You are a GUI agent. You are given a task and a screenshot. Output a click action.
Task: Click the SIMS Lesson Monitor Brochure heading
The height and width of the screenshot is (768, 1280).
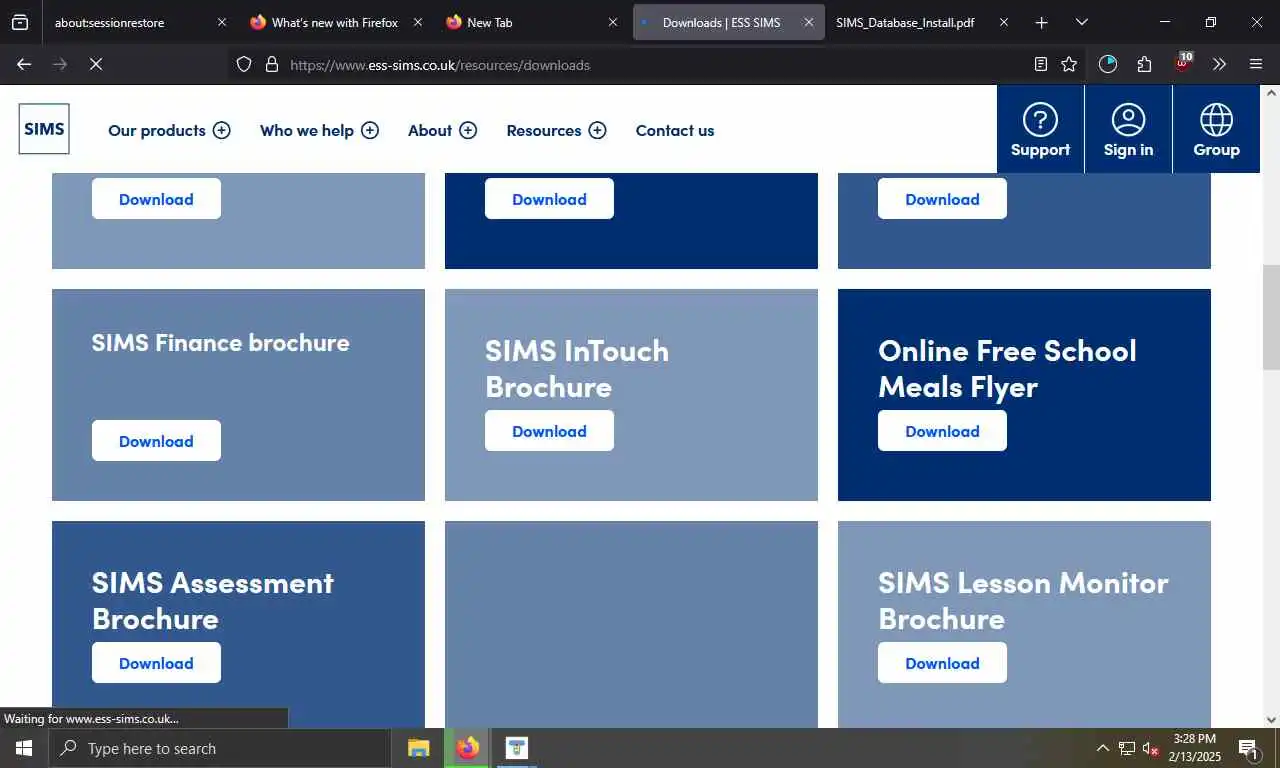(1023, 600)
